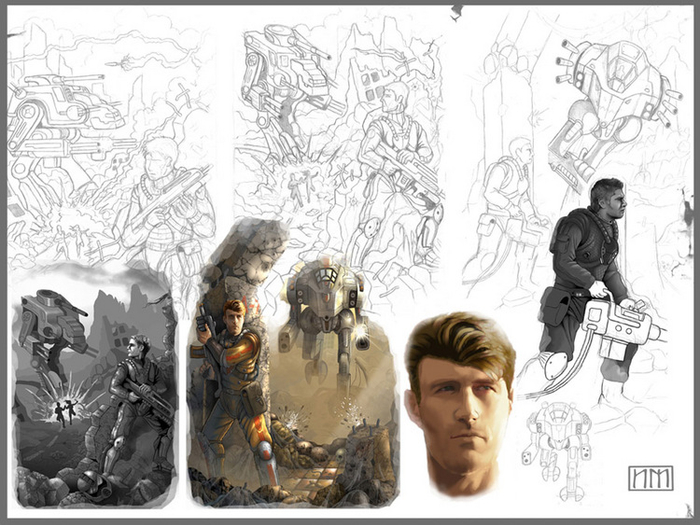Click the soldier in the grayscale painting

click(x=134, y=395)
